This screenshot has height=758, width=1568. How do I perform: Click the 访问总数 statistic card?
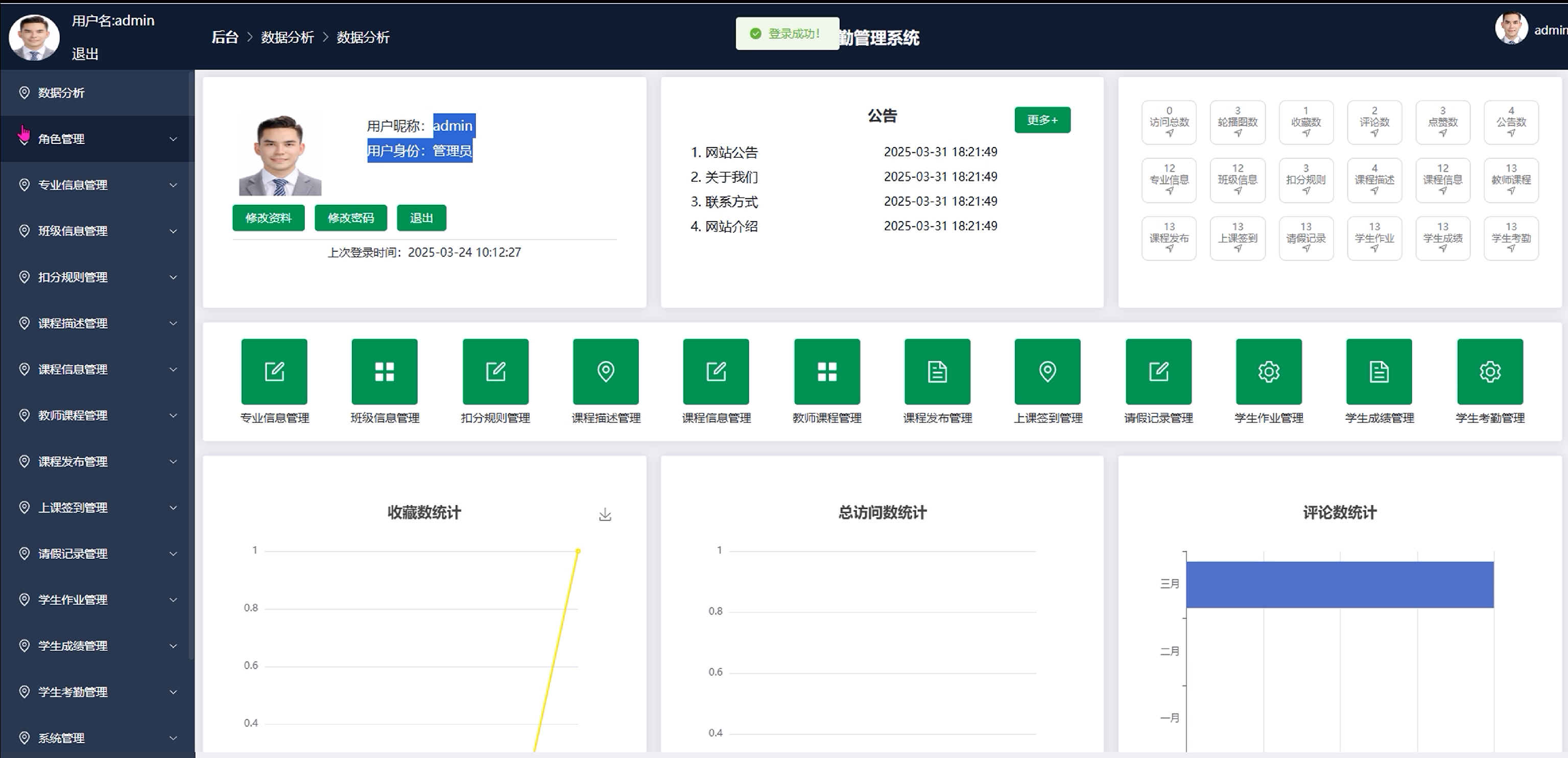1168,122
